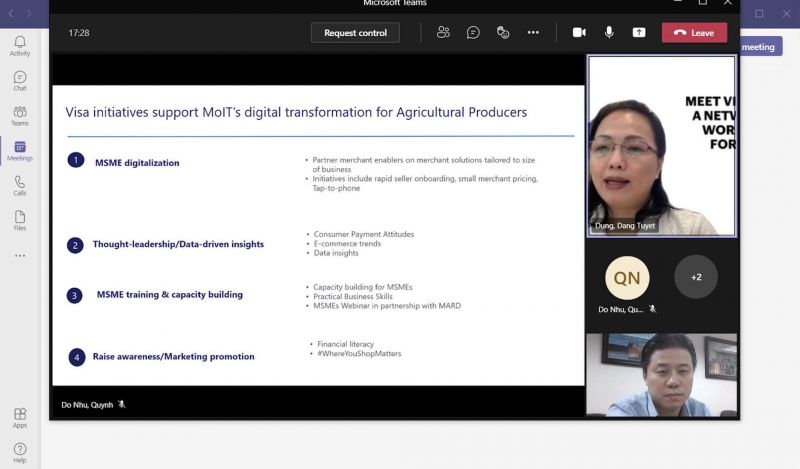Click the Help icon in sidebar
800x469 pixels.
[x=20, y=453]
